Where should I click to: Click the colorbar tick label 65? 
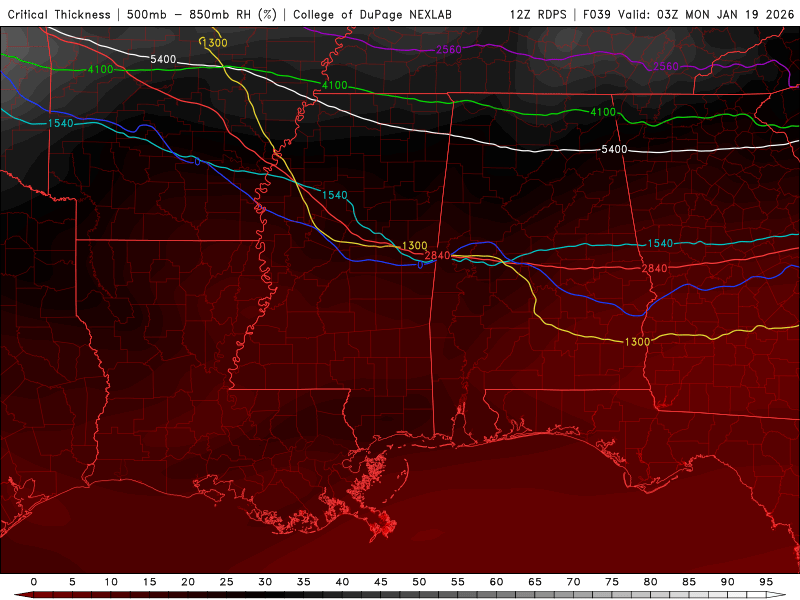535,582
